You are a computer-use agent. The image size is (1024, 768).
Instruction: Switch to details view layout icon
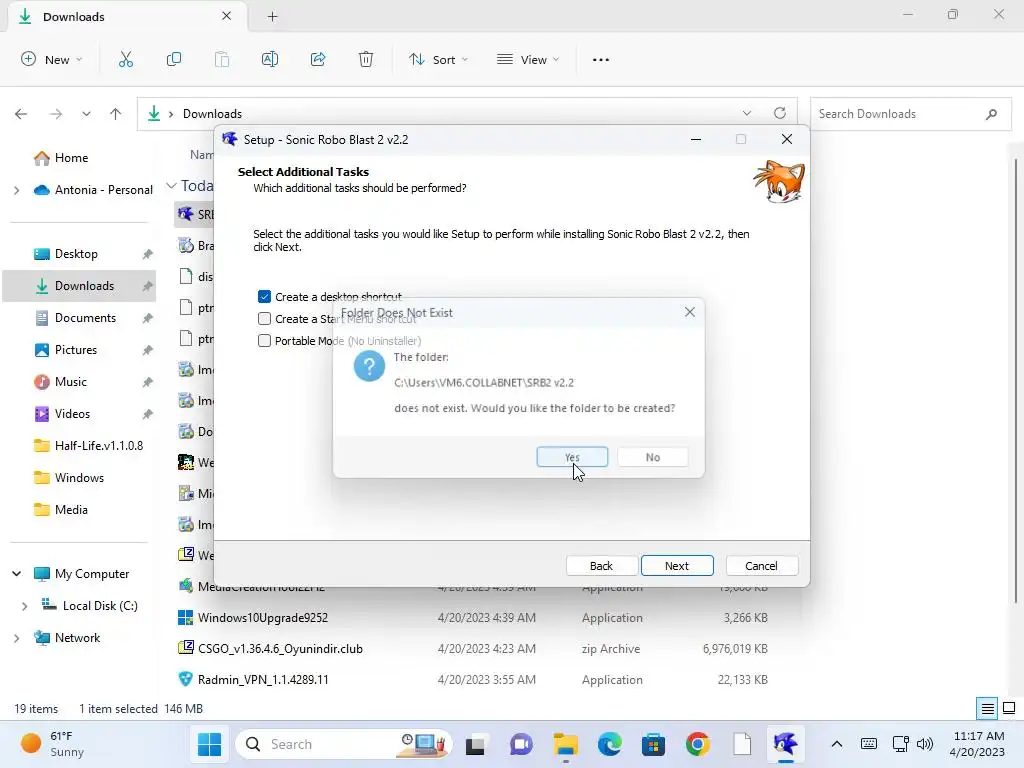point(987,709)
